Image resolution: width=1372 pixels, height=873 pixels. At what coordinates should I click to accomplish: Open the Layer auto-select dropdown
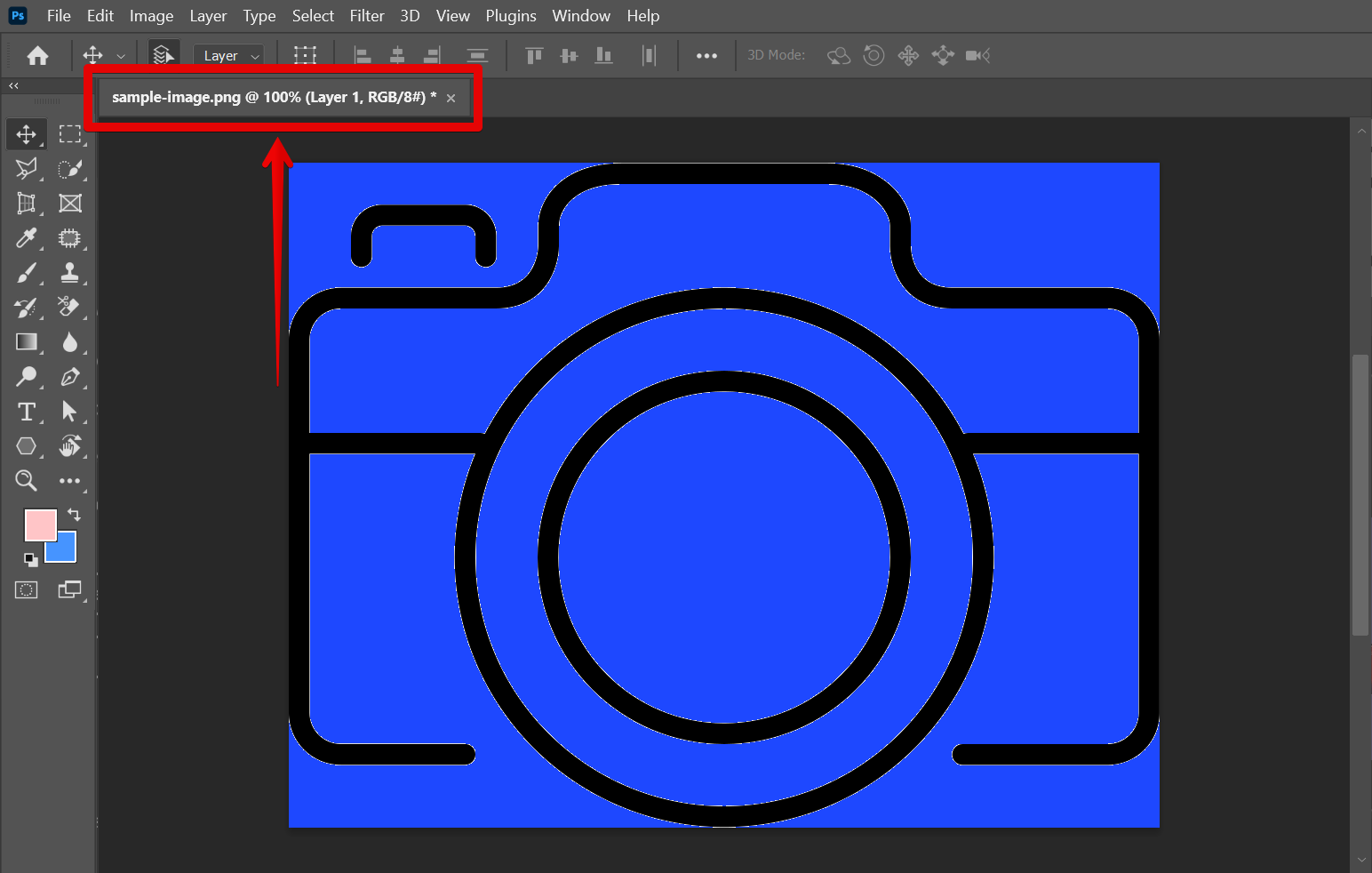pyautogui.click(x=229, y=56)
